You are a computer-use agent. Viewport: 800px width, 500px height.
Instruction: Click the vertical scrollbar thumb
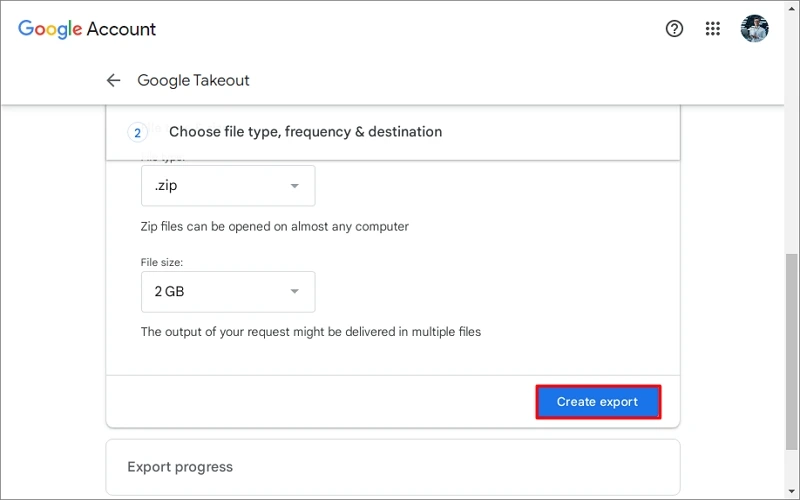tap(791, 352)
